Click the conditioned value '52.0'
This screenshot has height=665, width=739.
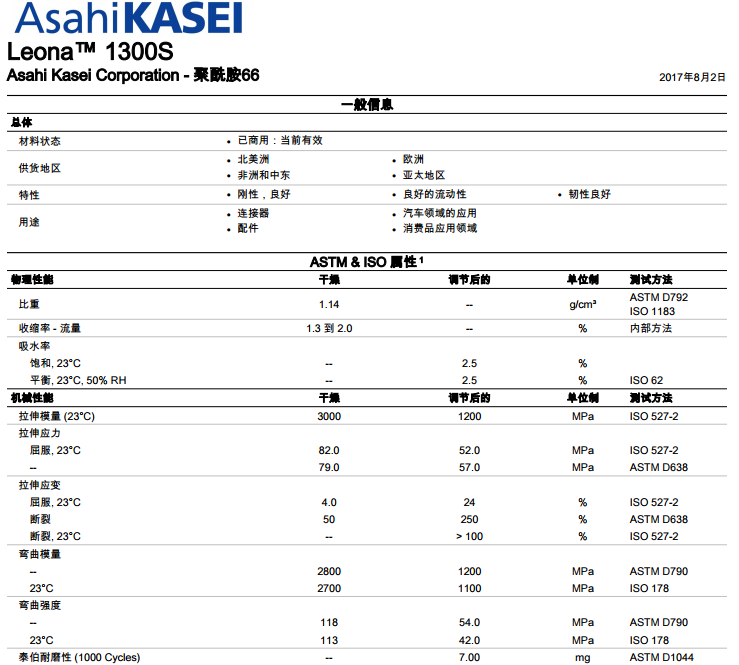tap(469, 450)
